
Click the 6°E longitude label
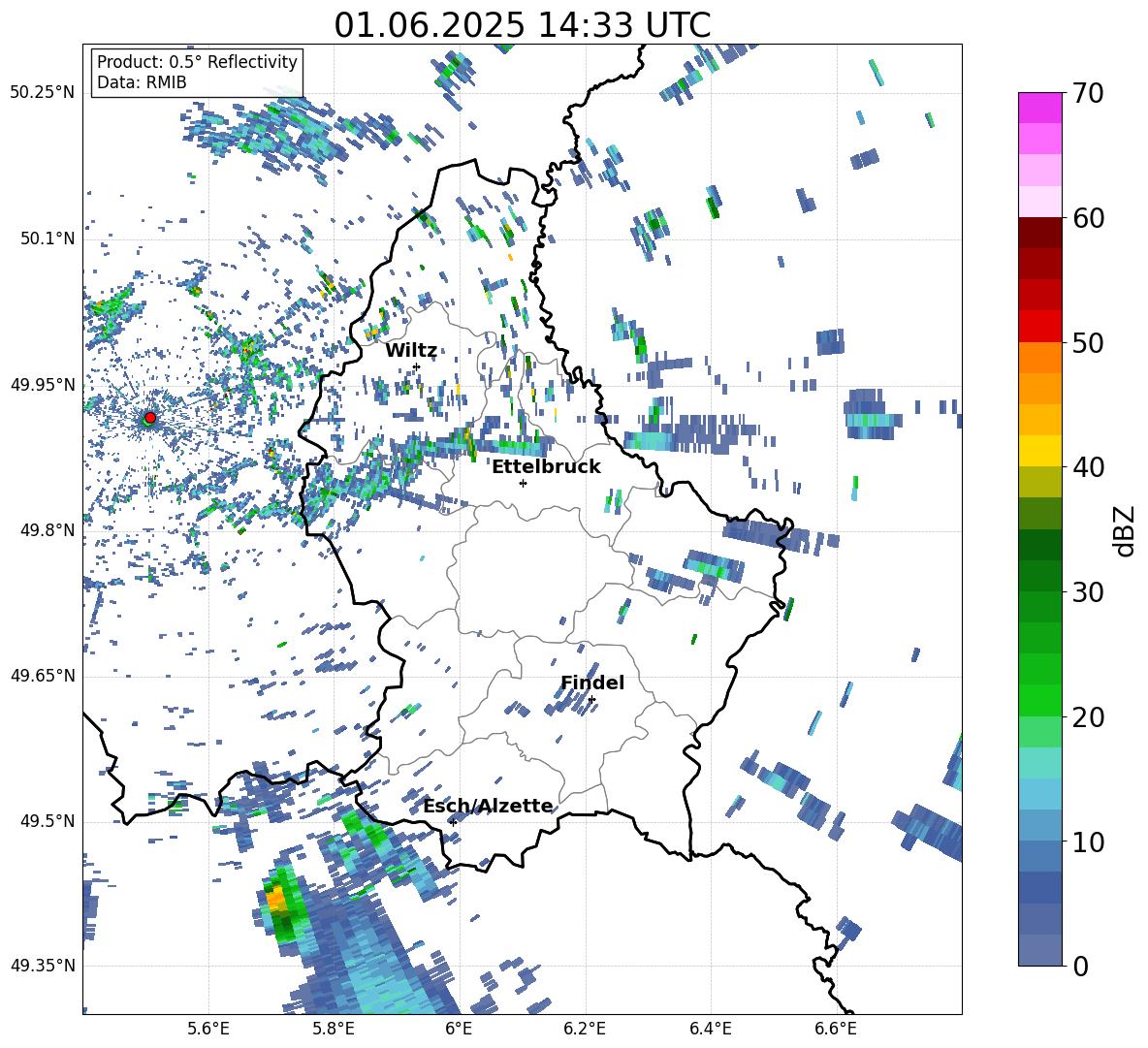coord(459,1029)
